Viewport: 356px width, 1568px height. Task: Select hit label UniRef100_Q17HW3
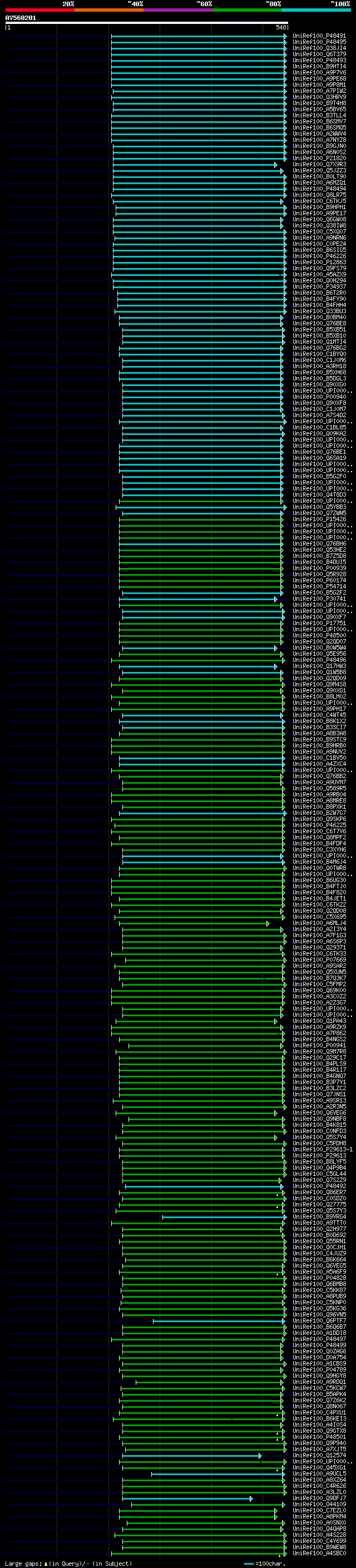pyautogui.click(x=319, y=666)
